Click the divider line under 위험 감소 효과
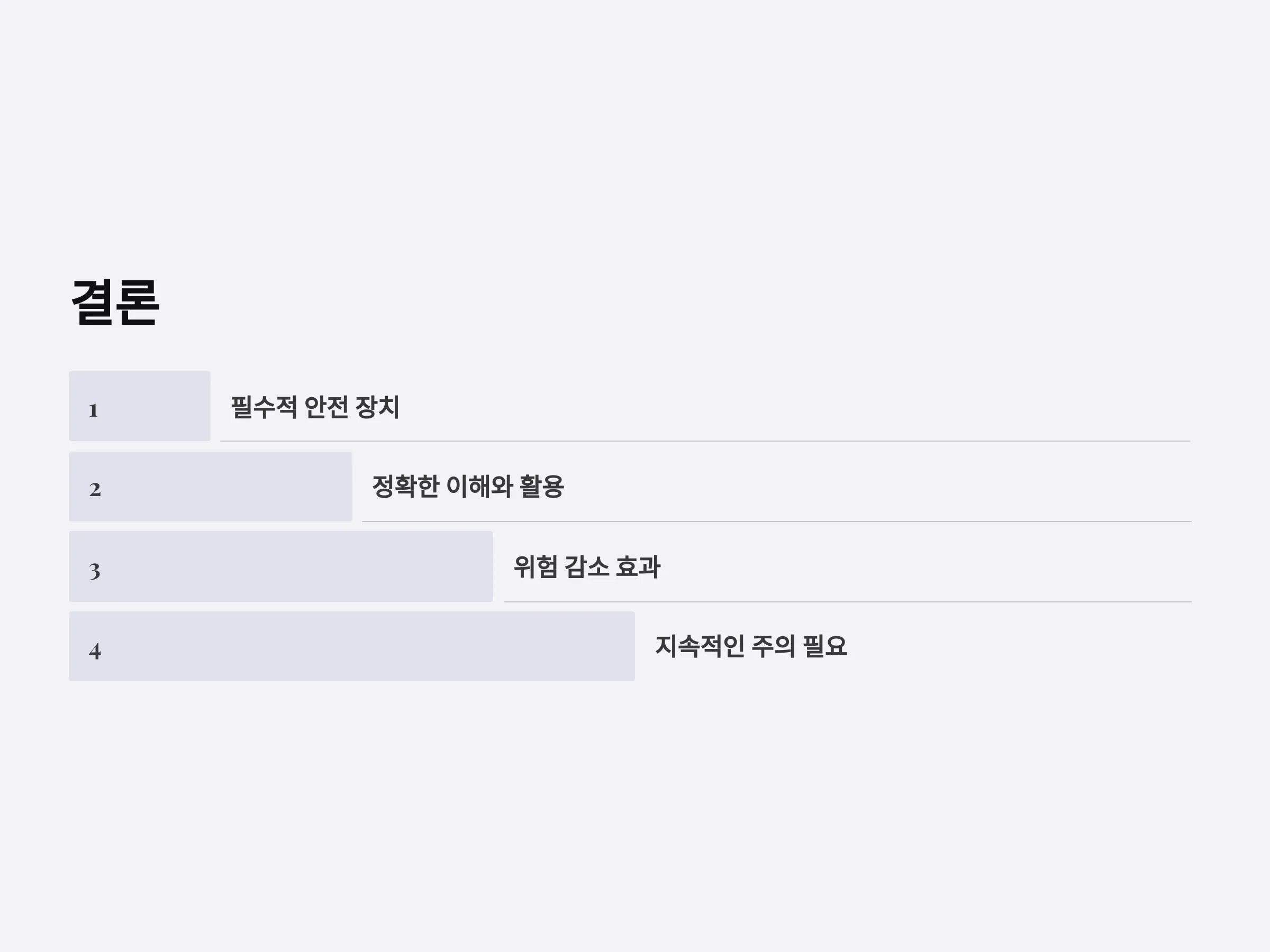 848,602
